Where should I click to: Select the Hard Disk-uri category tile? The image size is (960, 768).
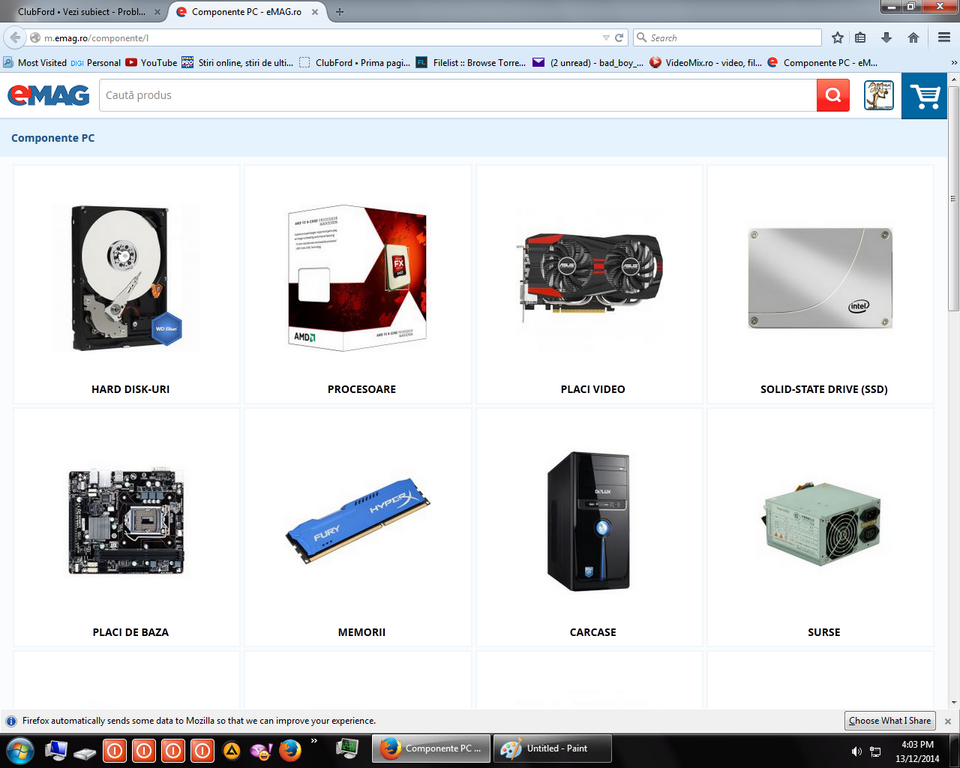[x=127, y=285]
